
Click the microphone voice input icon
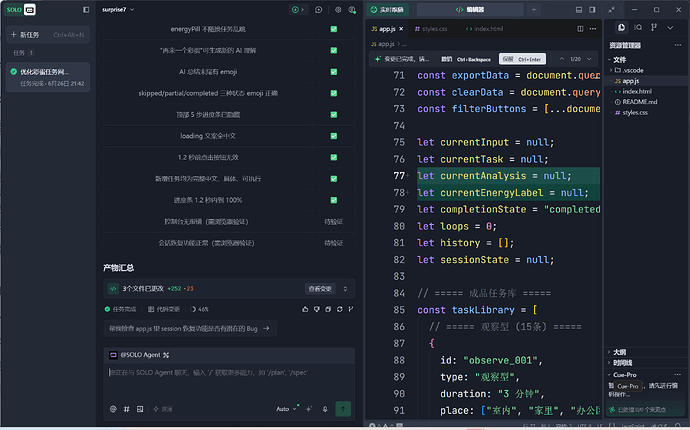pyautogui.click(x=325, y=409)
